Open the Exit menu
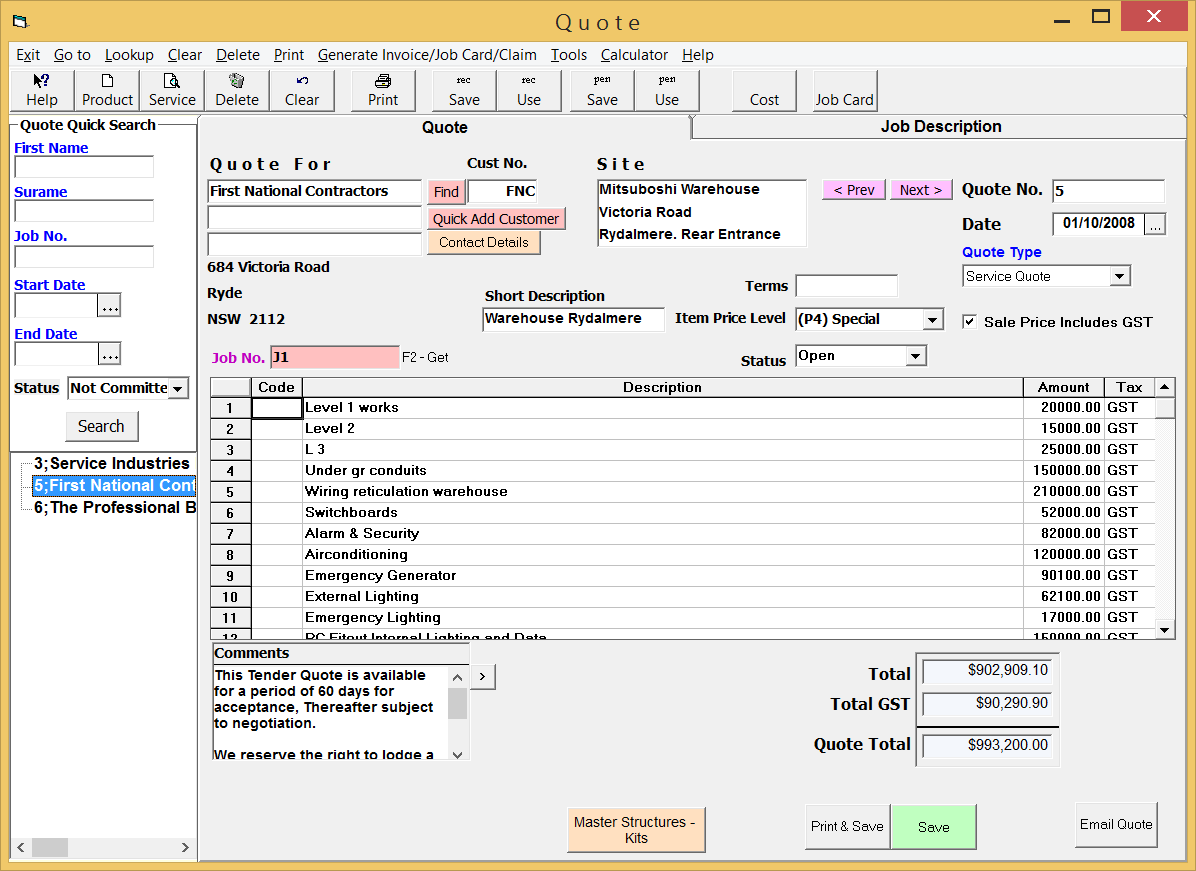This screenshot has height=871, width=1196. [28, 55]
